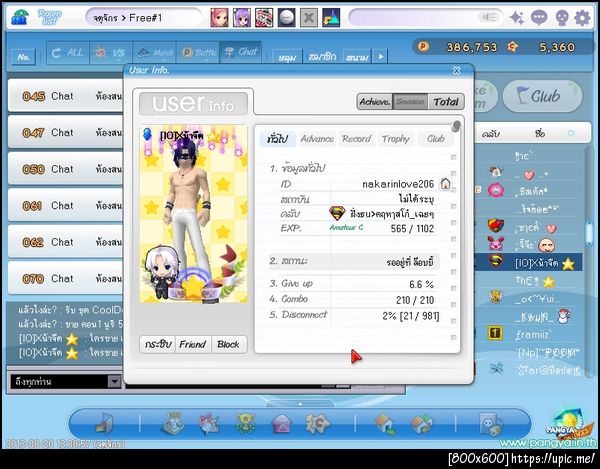This screenshot has width=600, height=469.
Task: Filter rooms with ALL refresh tab
Action: [68, 52]
